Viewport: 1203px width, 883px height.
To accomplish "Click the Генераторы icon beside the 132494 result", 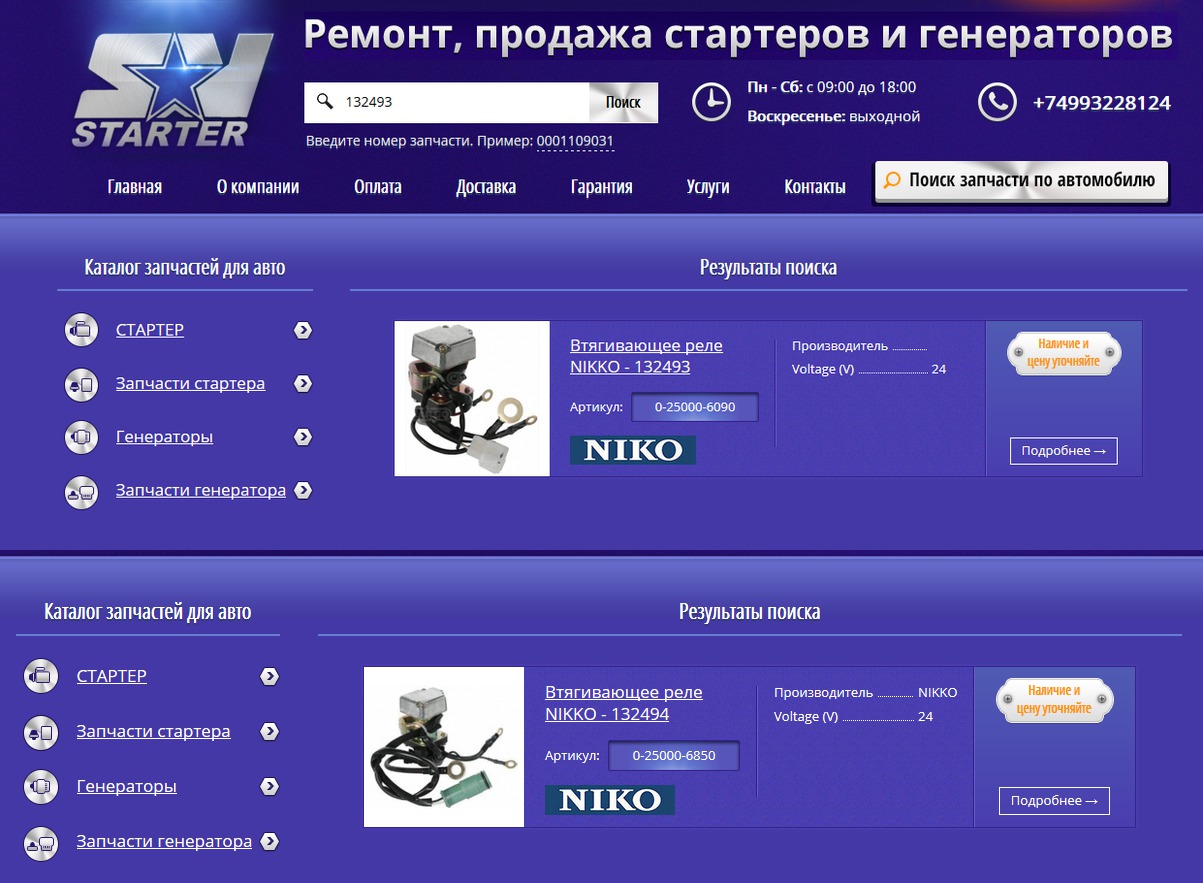I will tap(41, 787).
